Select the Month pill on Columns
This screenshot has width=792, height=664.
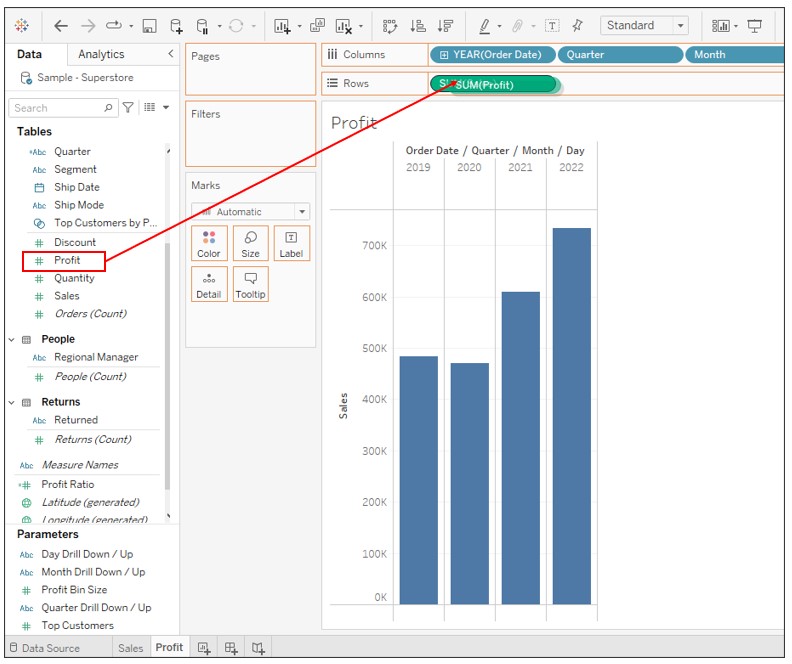pos(734,55)
